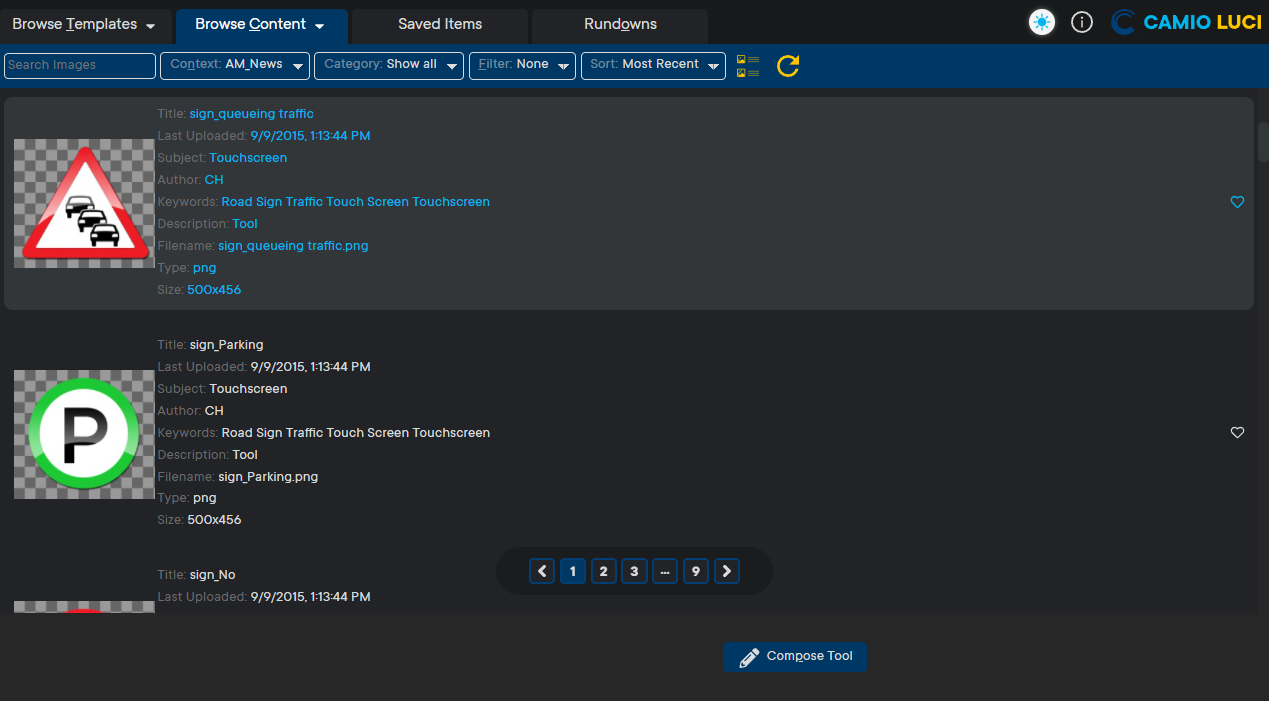
Task: Click the vertical scrollbar handle
Action: pyautogui.click(x=1263, y=143)
